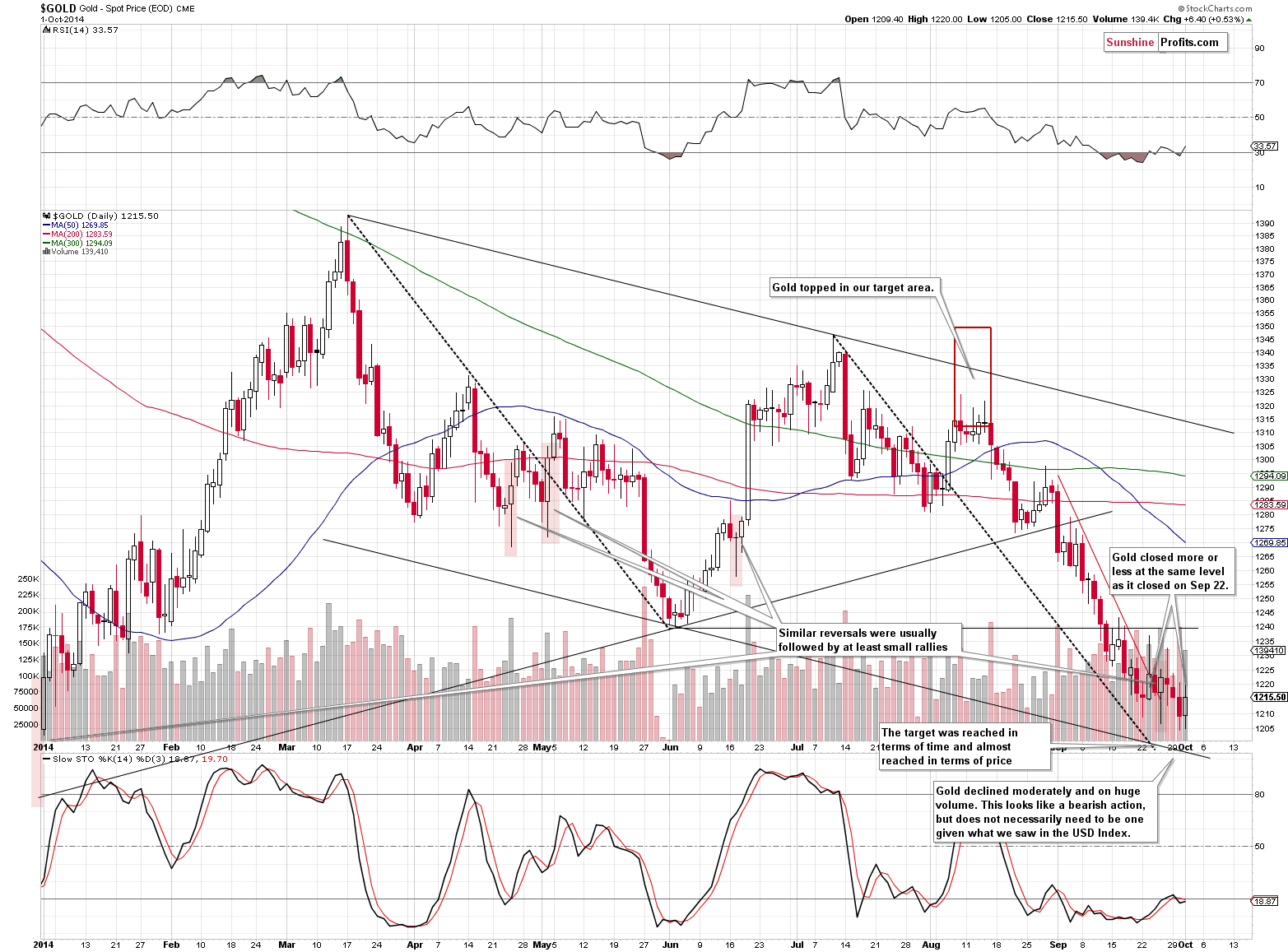Click the 1269.85 blue price tag

[1269, 542]
